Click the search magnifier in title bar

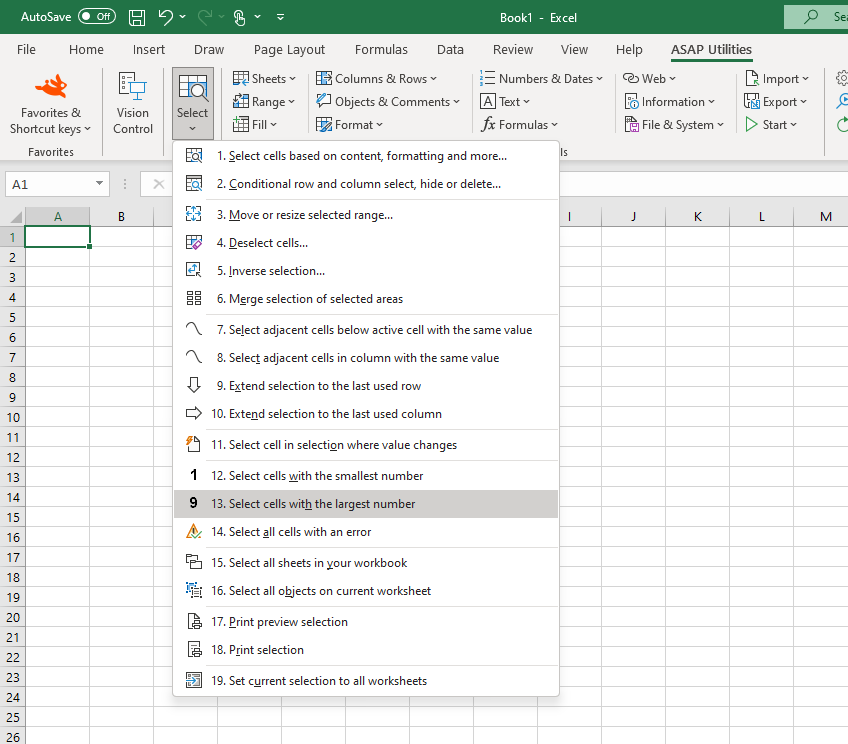click(x=811, y=17)
